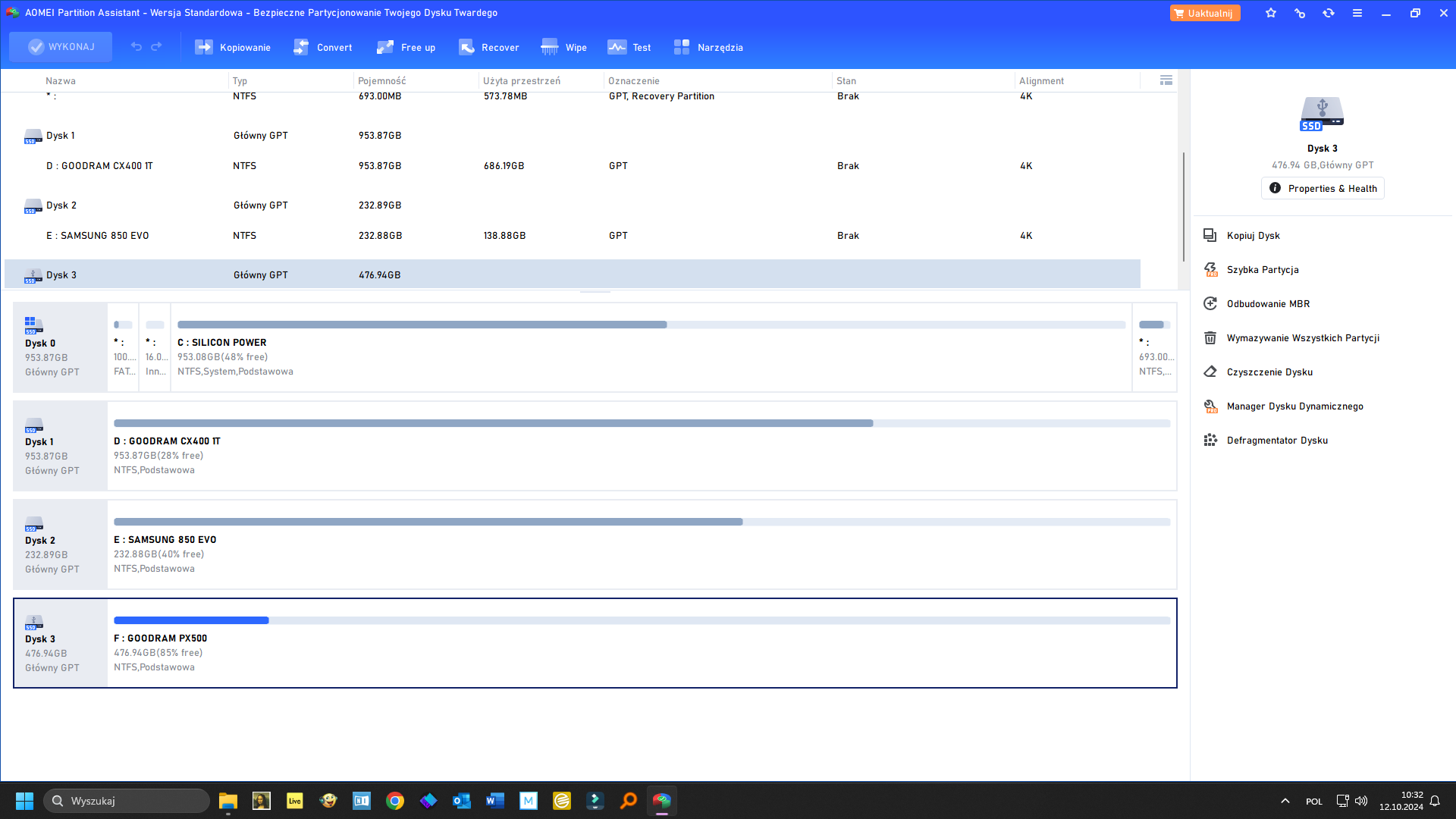Click the Użyta przestrzeń column header
The image size is (1456, 819).
click(522, 81)
